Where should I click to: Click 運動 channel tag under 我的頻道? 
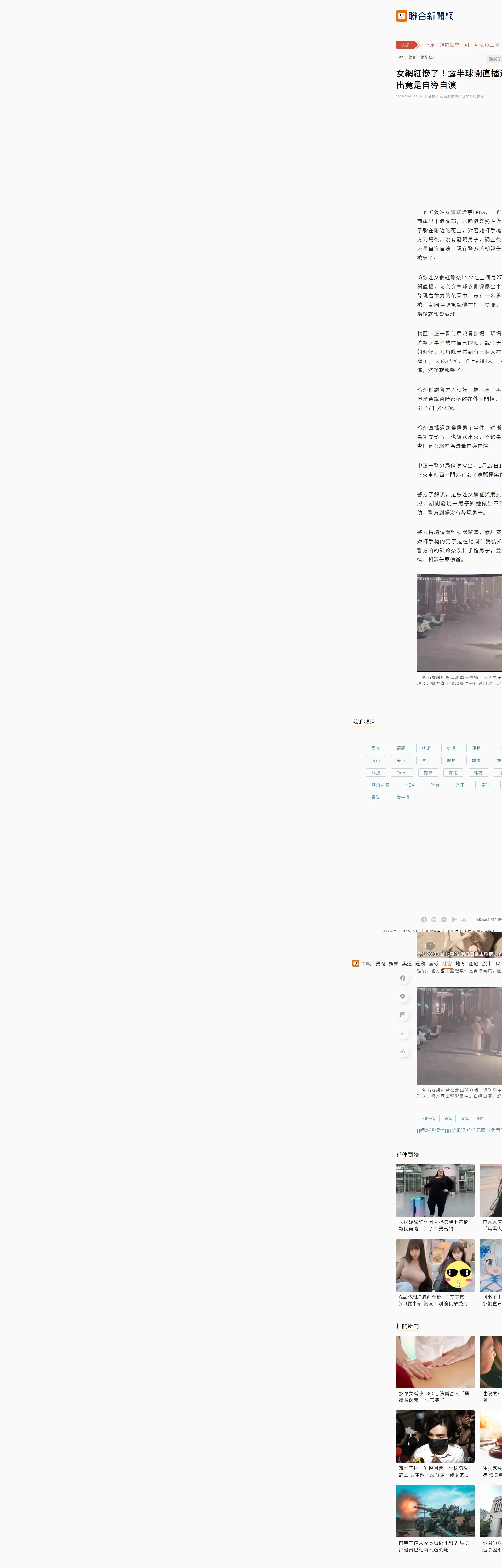coord(476,748)
